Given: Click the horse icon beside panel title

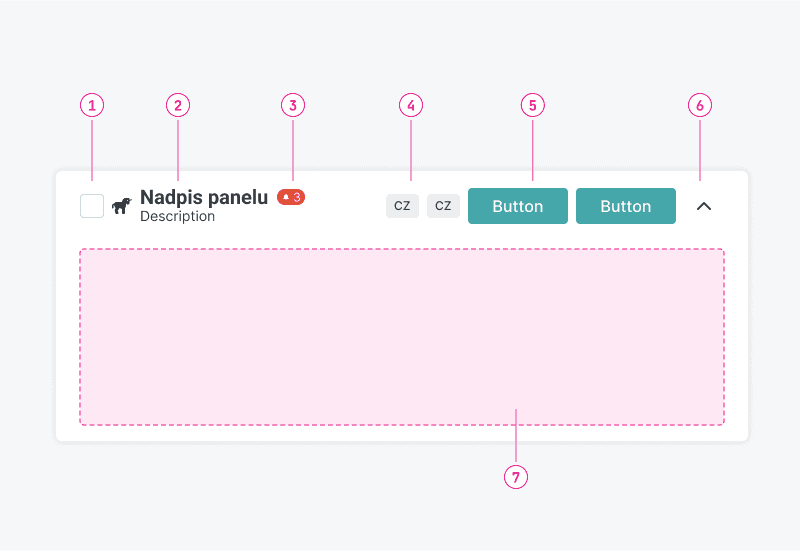Looking at the screenshot, I should tap(121, 206).
